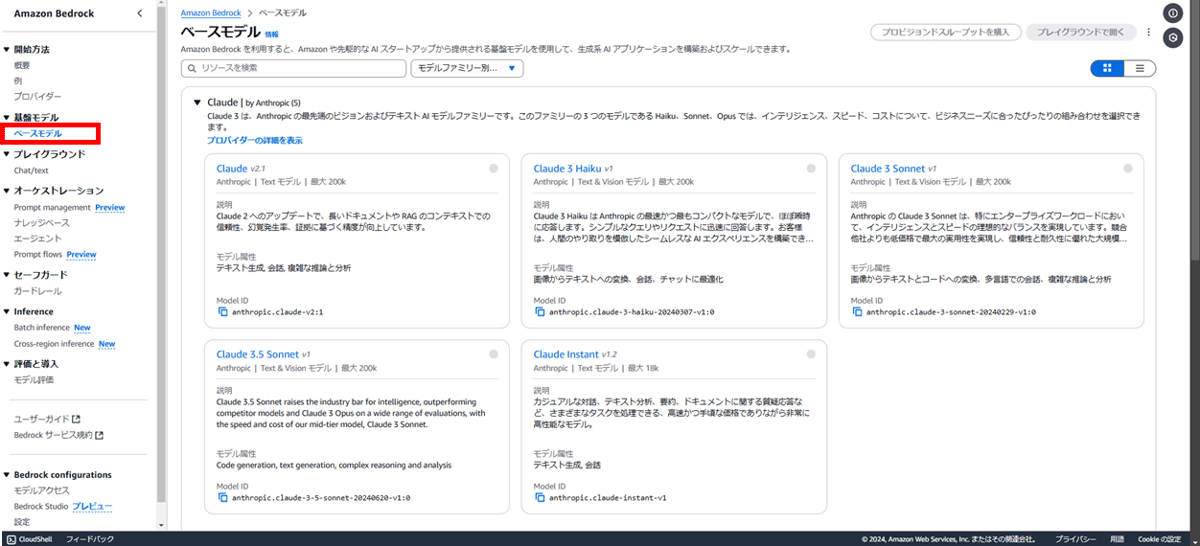
Task: Copy the claude-3-5-sonnet model ID
Action: tap(222, 497)
